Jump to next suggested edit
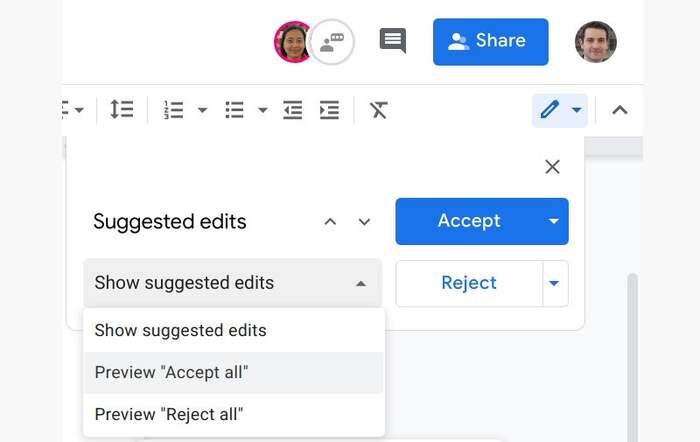This screenshot has height=442, width=700. 365,222
